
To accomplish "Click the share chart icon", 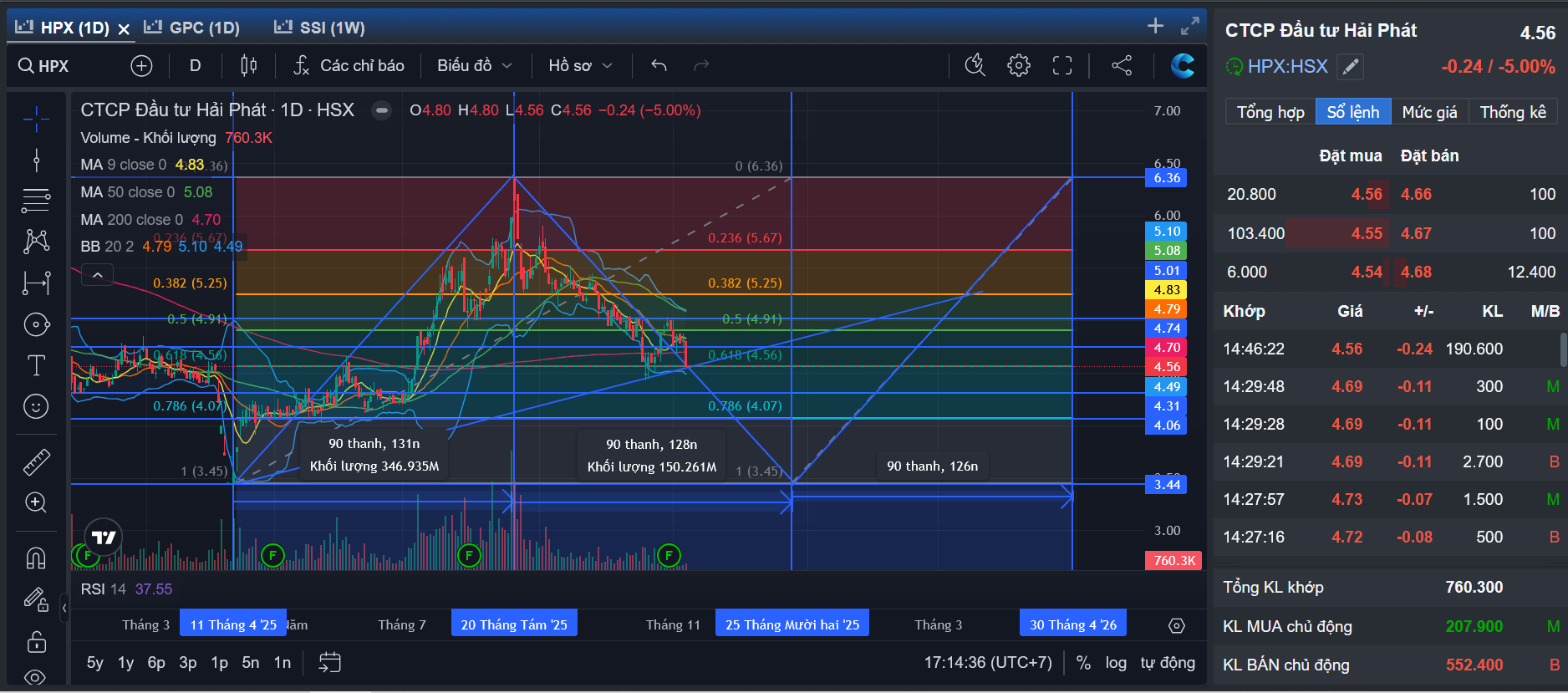I will (x=1122, y=65).
